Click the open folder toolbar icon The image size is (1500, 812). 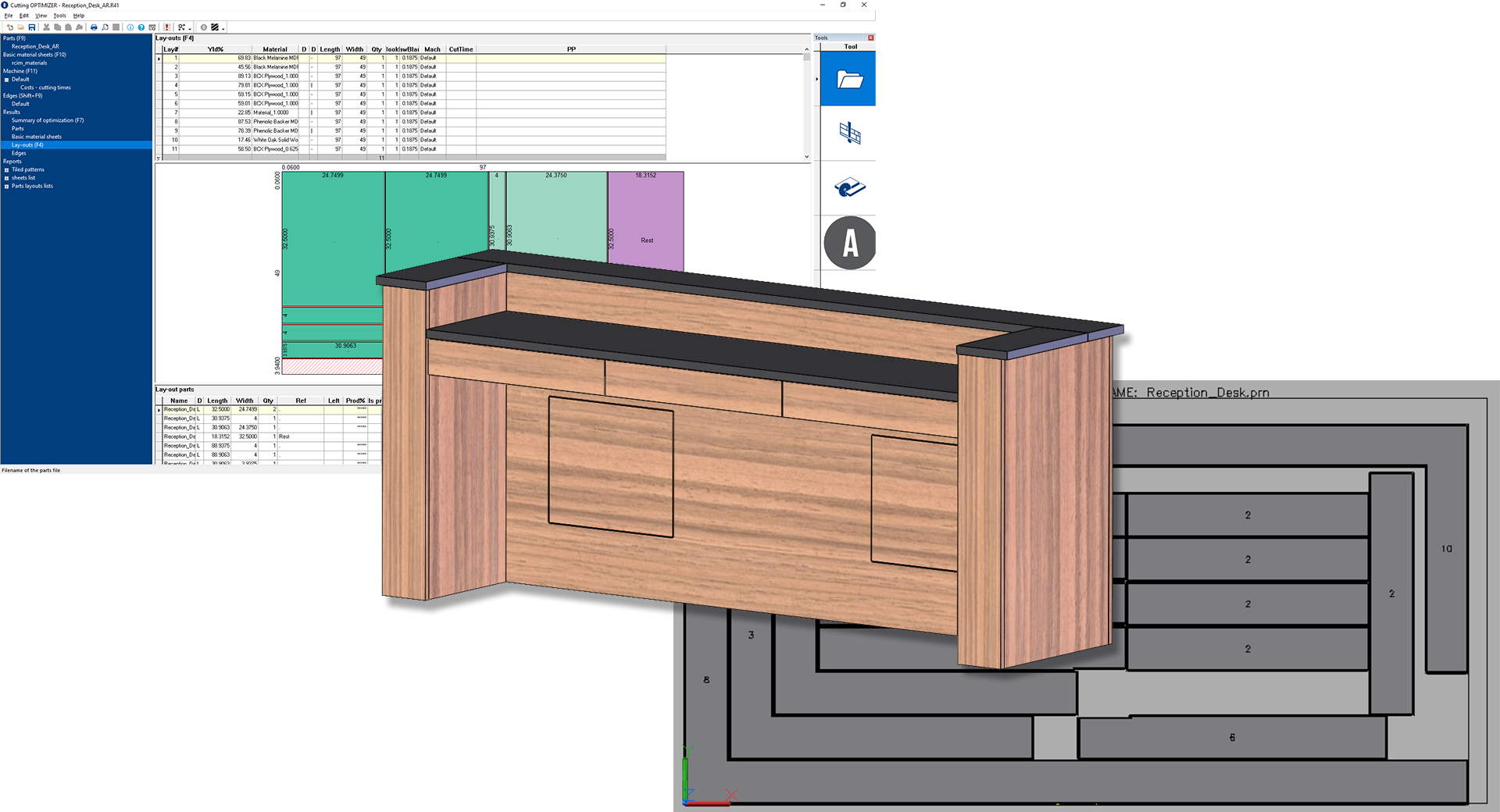pos(21,27)
